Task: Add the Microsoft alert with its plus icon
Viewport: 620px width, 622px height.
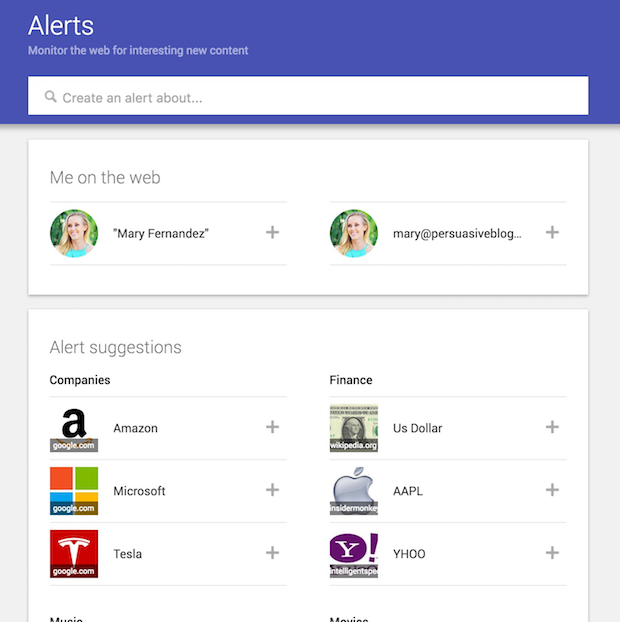Action: (272, 490)
